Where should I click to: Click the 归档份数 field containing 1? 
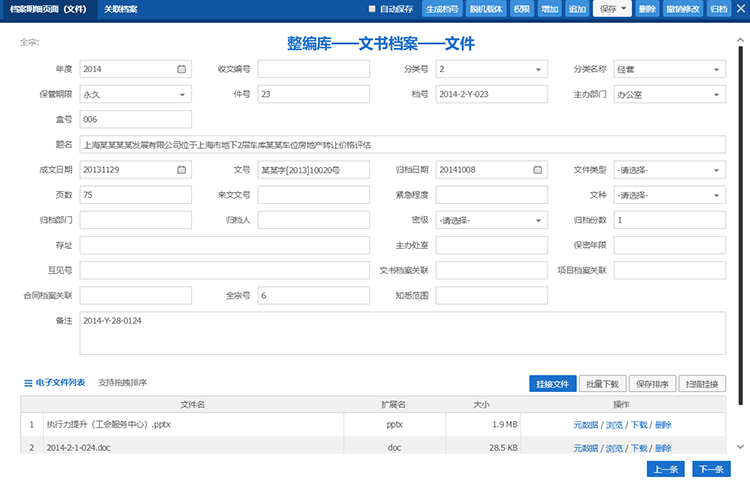(x=670, y=220)
